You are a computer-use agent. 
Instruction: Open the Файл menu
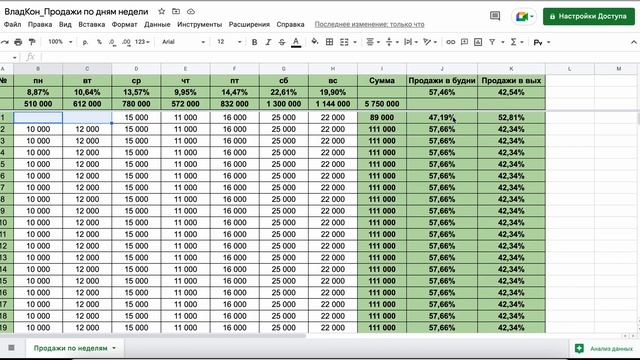click(12, 24)
